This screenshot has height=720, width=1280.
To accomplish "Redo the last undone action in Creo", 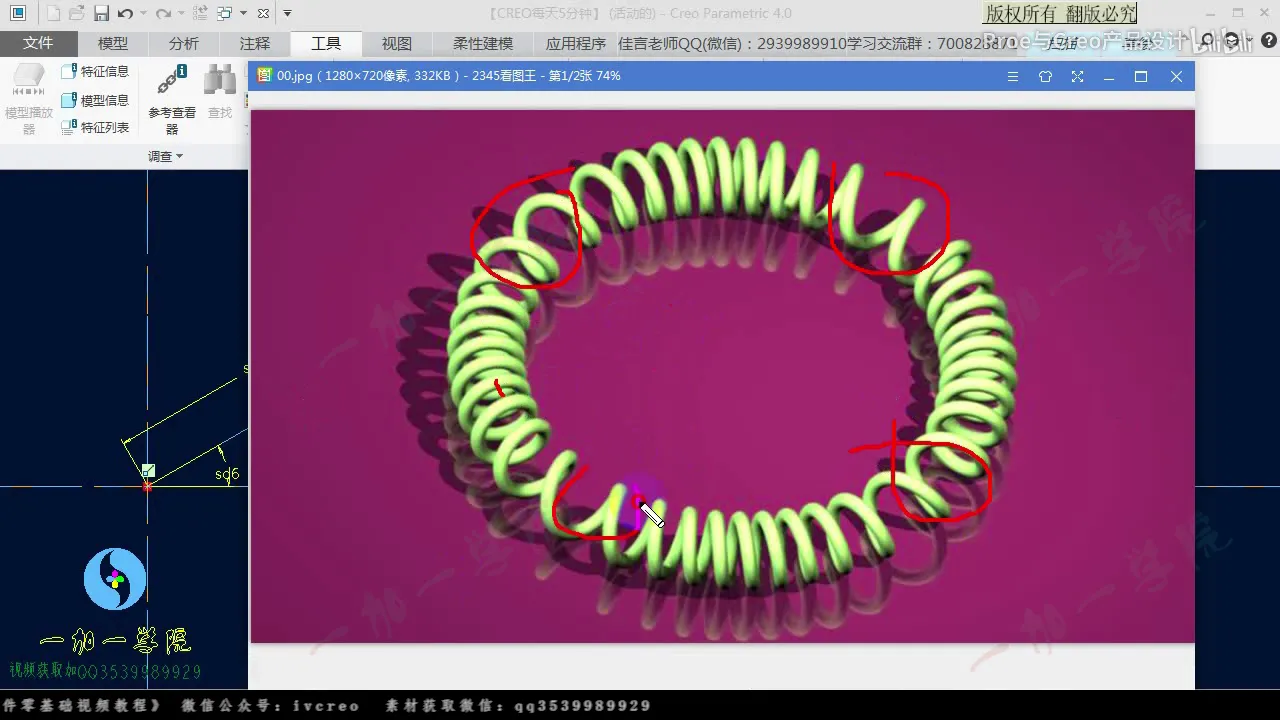I will pyautogui.click(x=163, y=13).
